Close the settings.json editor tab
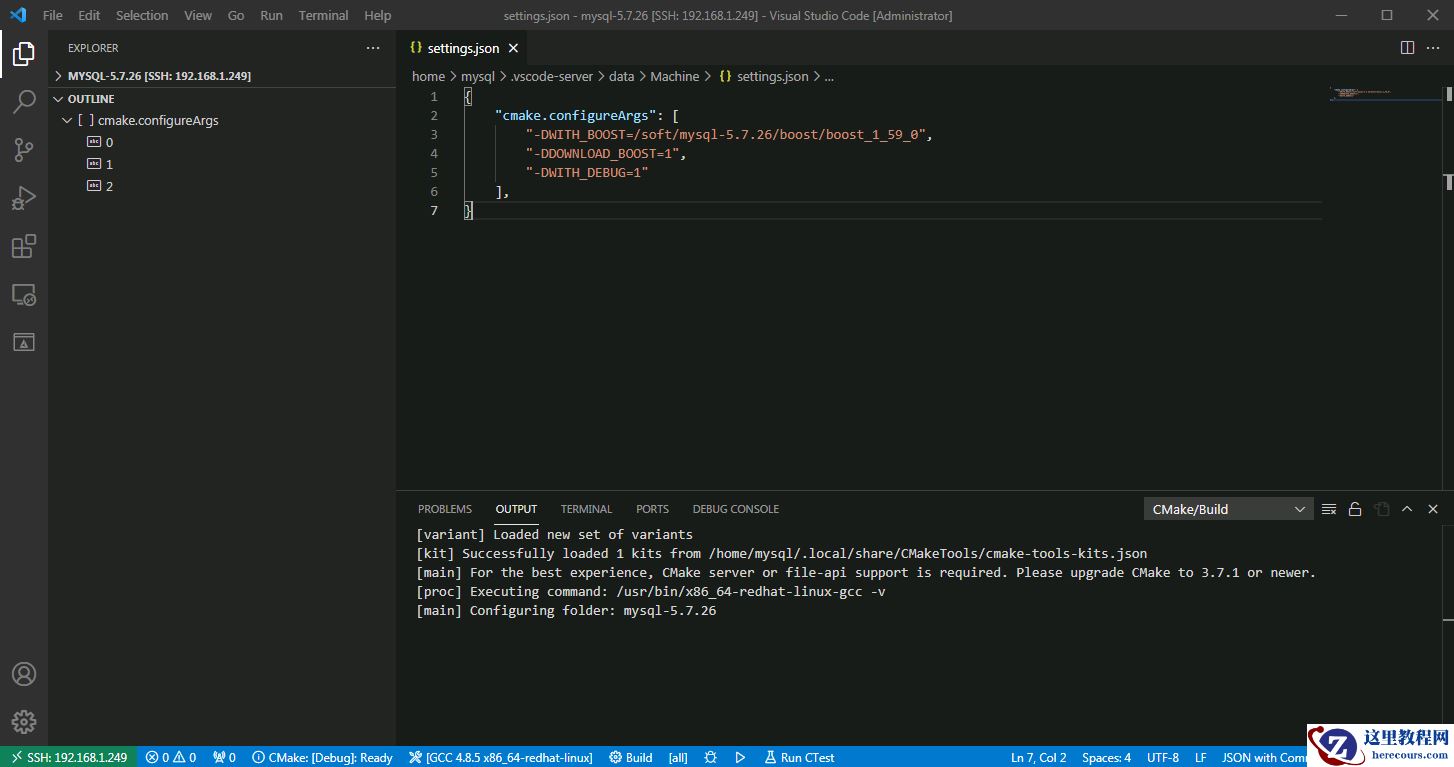Image resolution: width=1454 pixels, height=767 pixels. (x=513, y=48)
